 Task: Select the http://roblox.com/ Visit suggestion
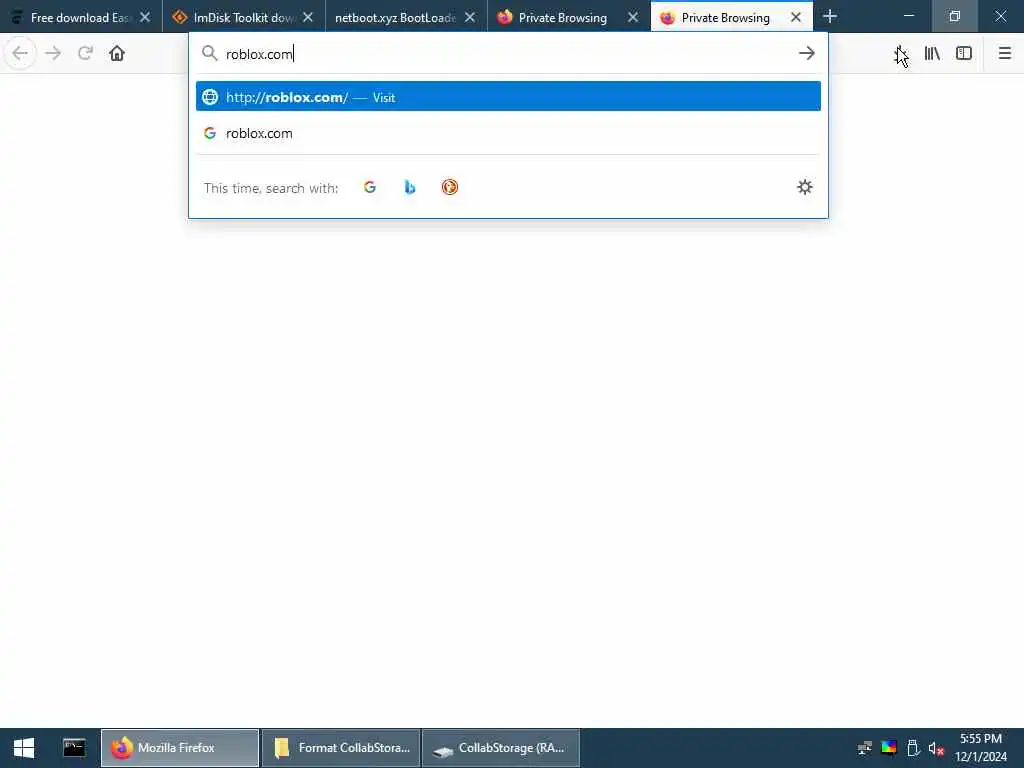[x=508, y=97]
